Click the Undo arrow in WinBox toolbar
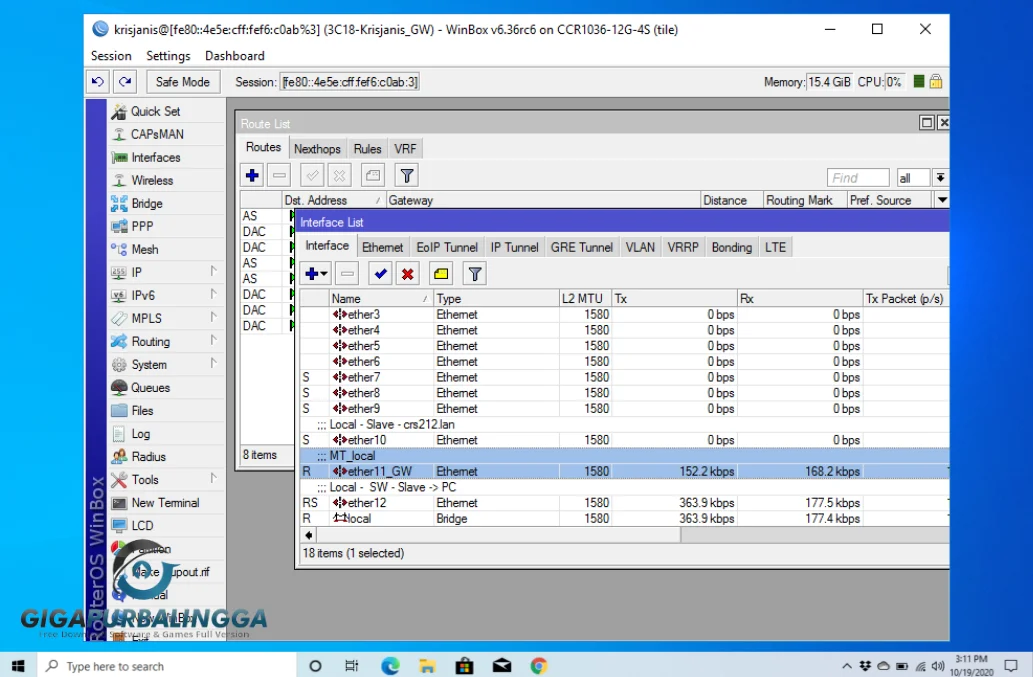The image size is (1033, 677). click(x=98, y=82)
